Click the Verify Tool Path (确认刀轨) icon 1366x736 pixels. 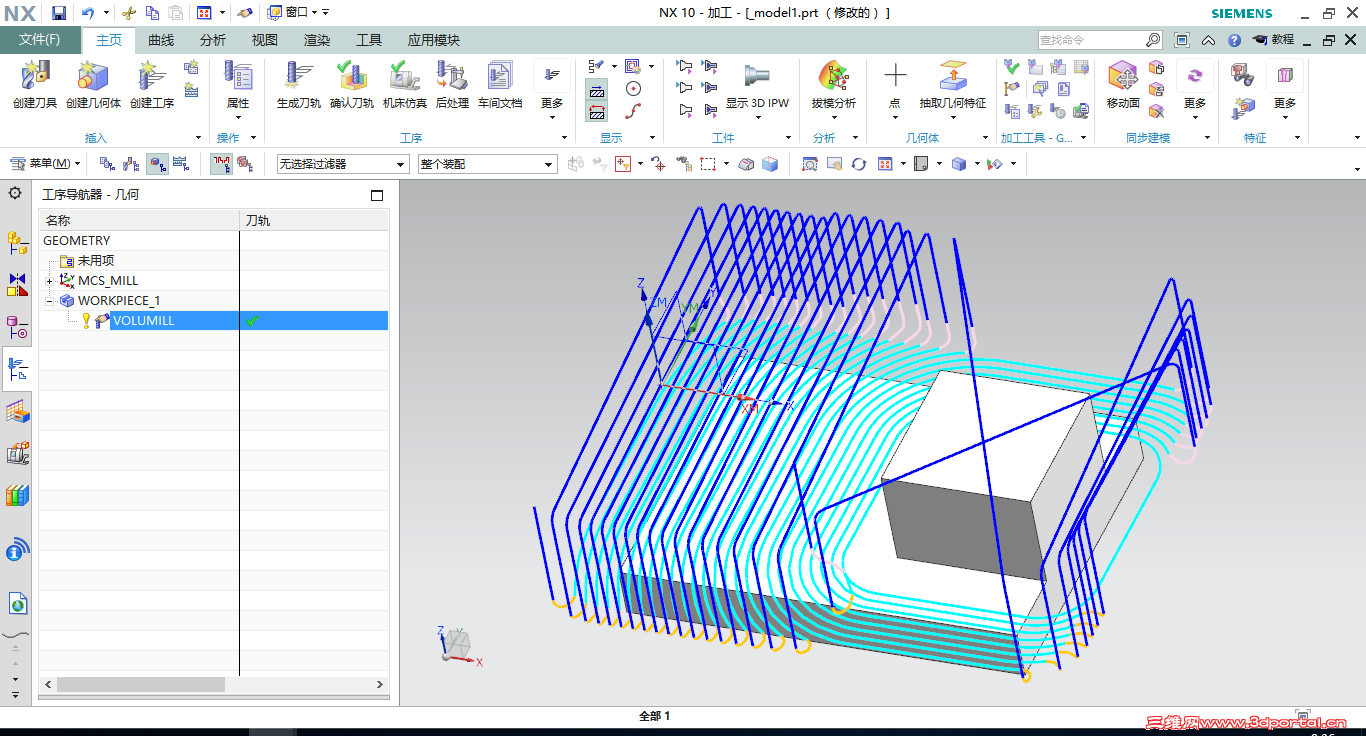pyautogui.click(x=352, y=77)
